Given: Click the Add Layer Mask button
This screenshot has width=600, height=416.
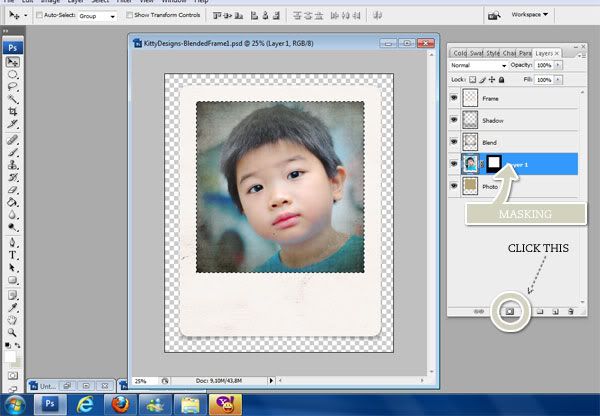Looking at the screenshot, I should point(508,312).
